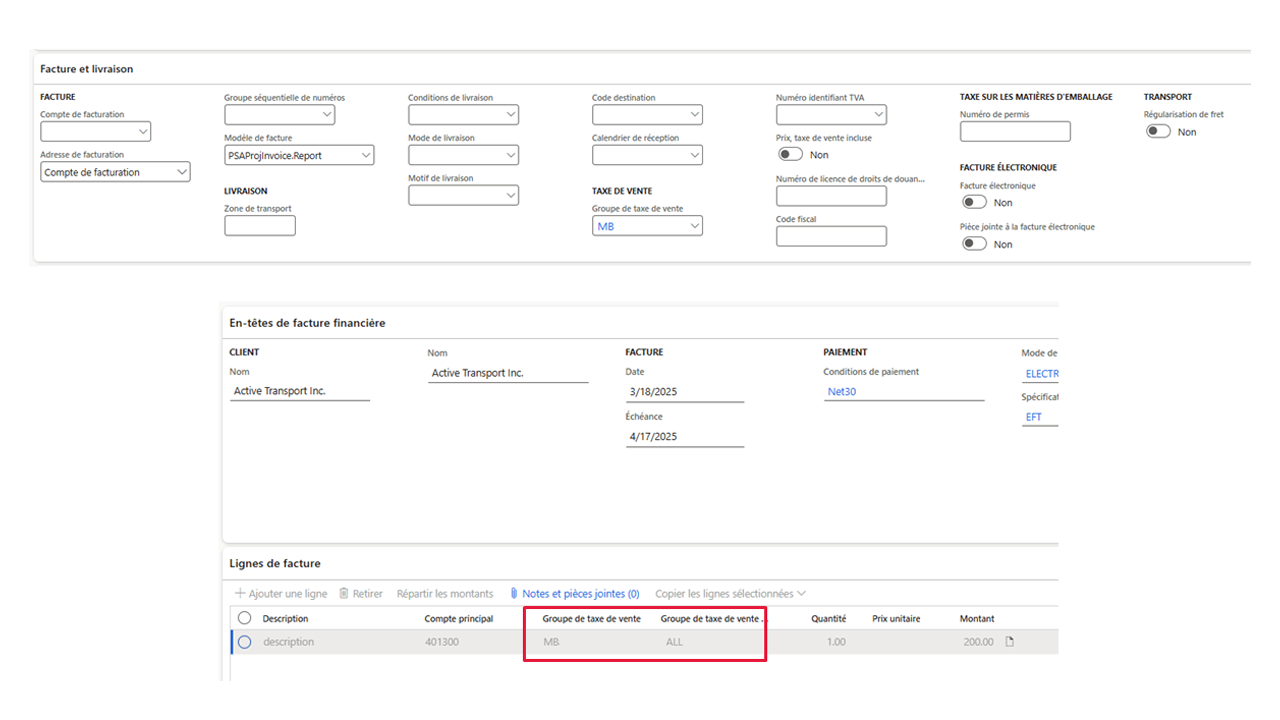Screen dimensions: 1280x720
Task: Click Retirer button
Action: (x=361, y=594)
